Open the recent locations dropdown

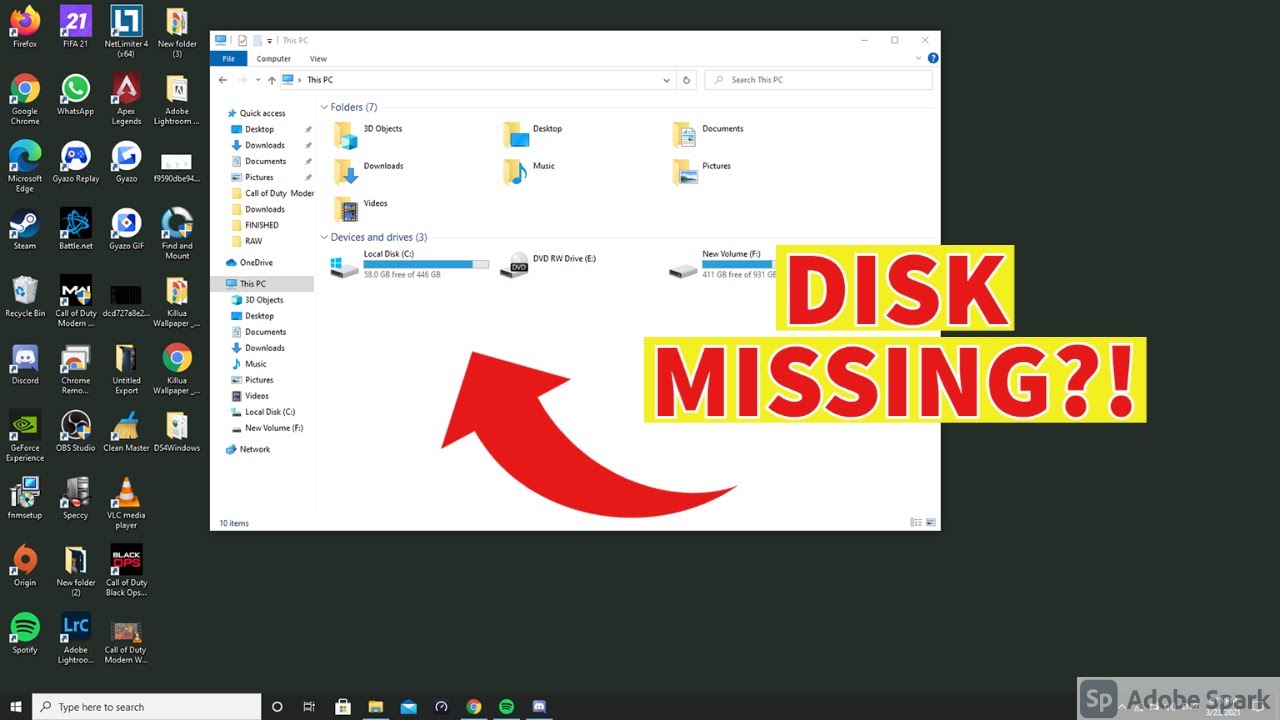[257, 80]
